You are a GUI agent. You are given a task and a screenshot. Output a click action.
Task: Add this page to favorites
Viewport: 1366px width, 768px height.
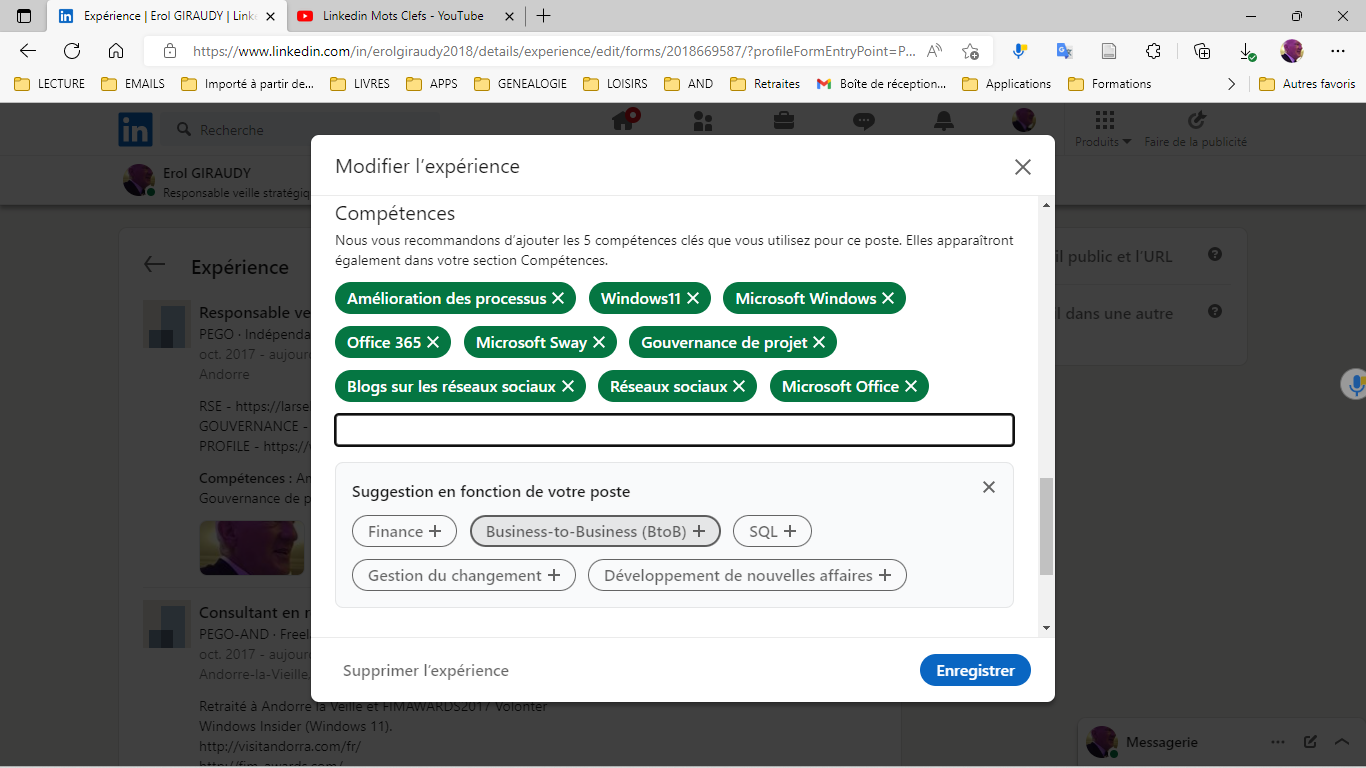click(x=970, y=51)
